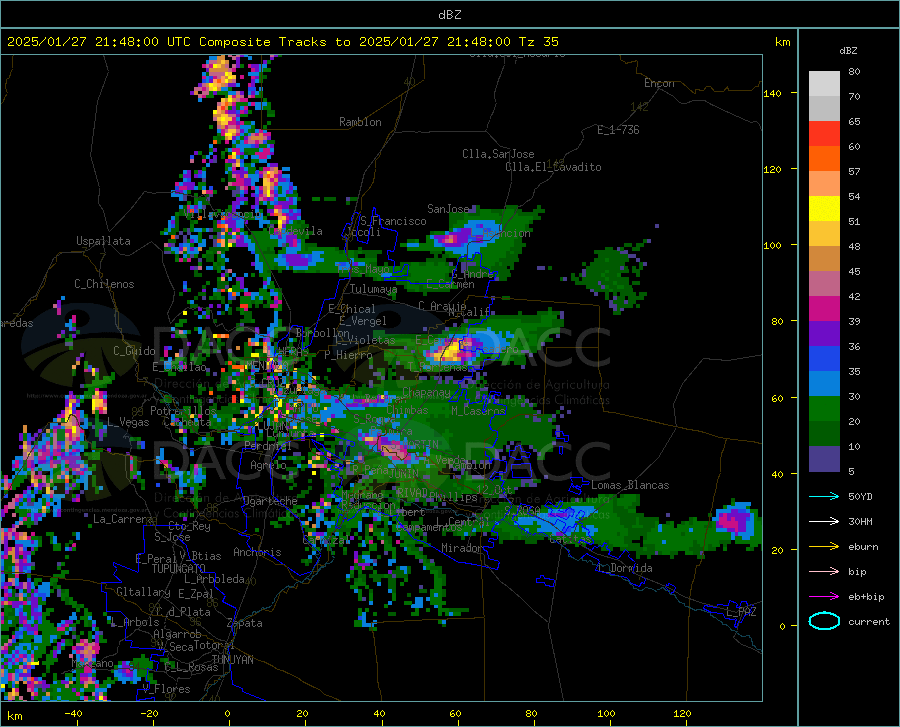Click the isolated storm cell at the map's eastern edge
The width and height of the screenshot is (900, 727).
point(733,521)
